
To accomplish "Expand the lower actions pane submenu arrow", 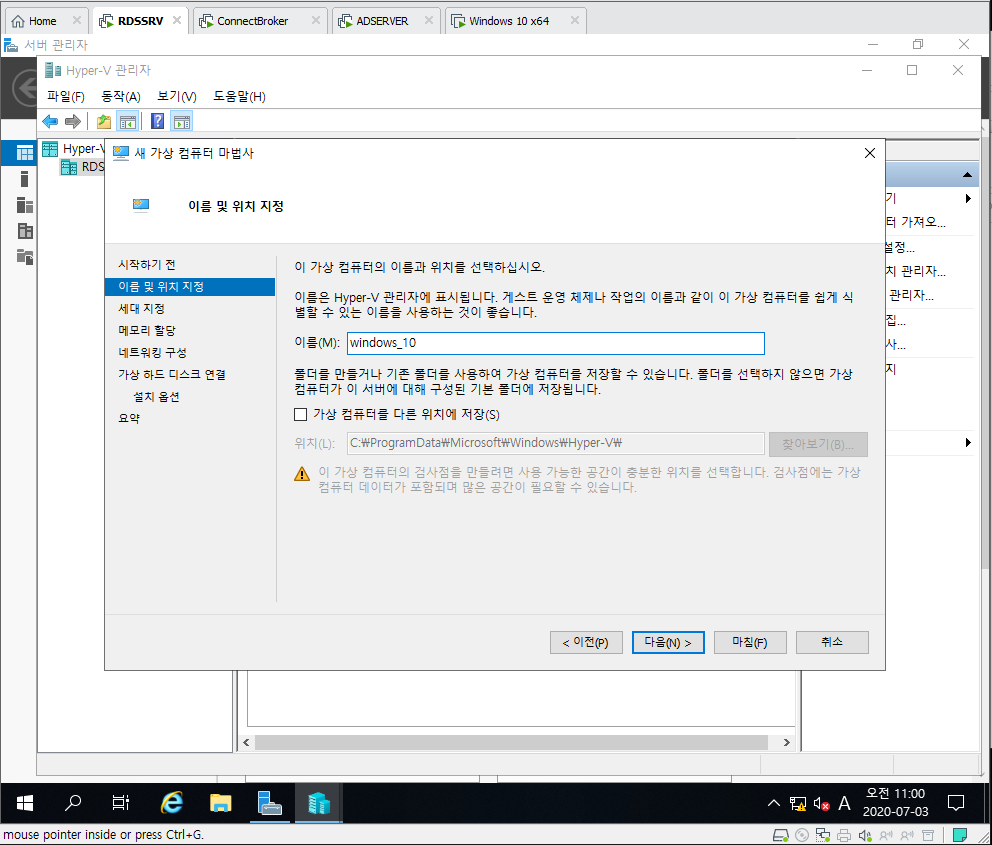I will 968,443.
